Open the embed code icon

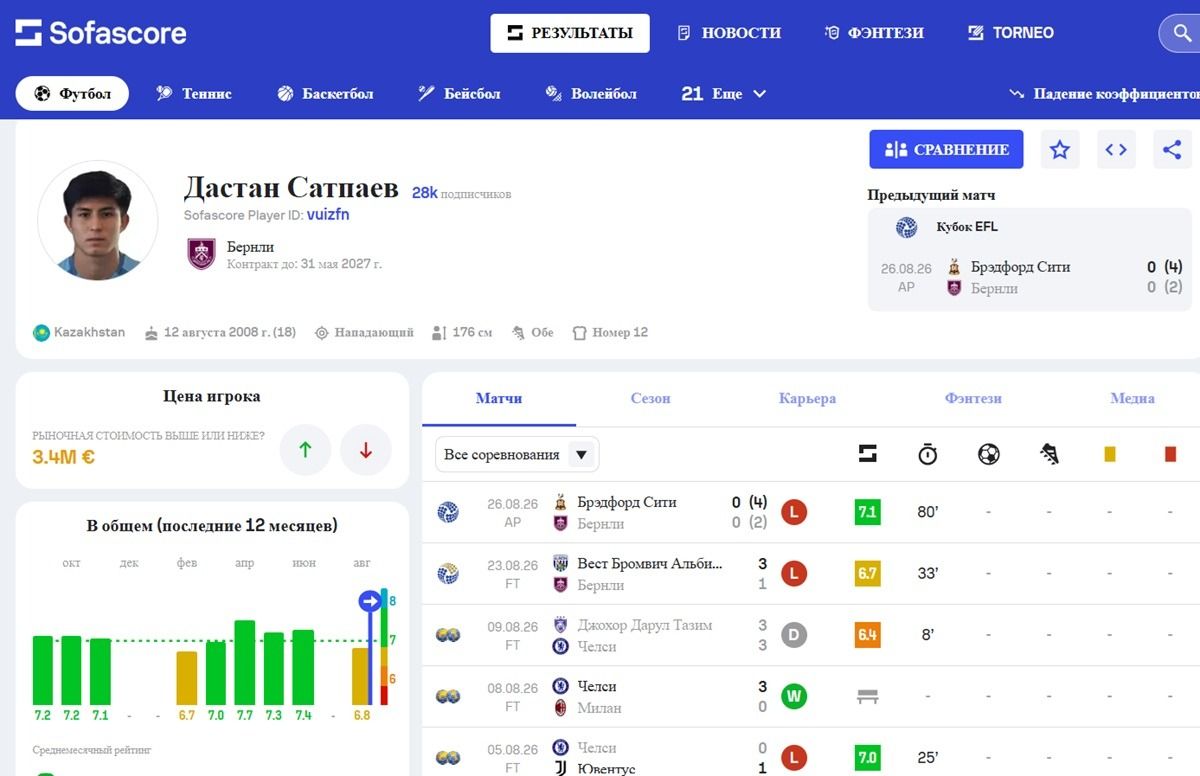[1116, 150]
